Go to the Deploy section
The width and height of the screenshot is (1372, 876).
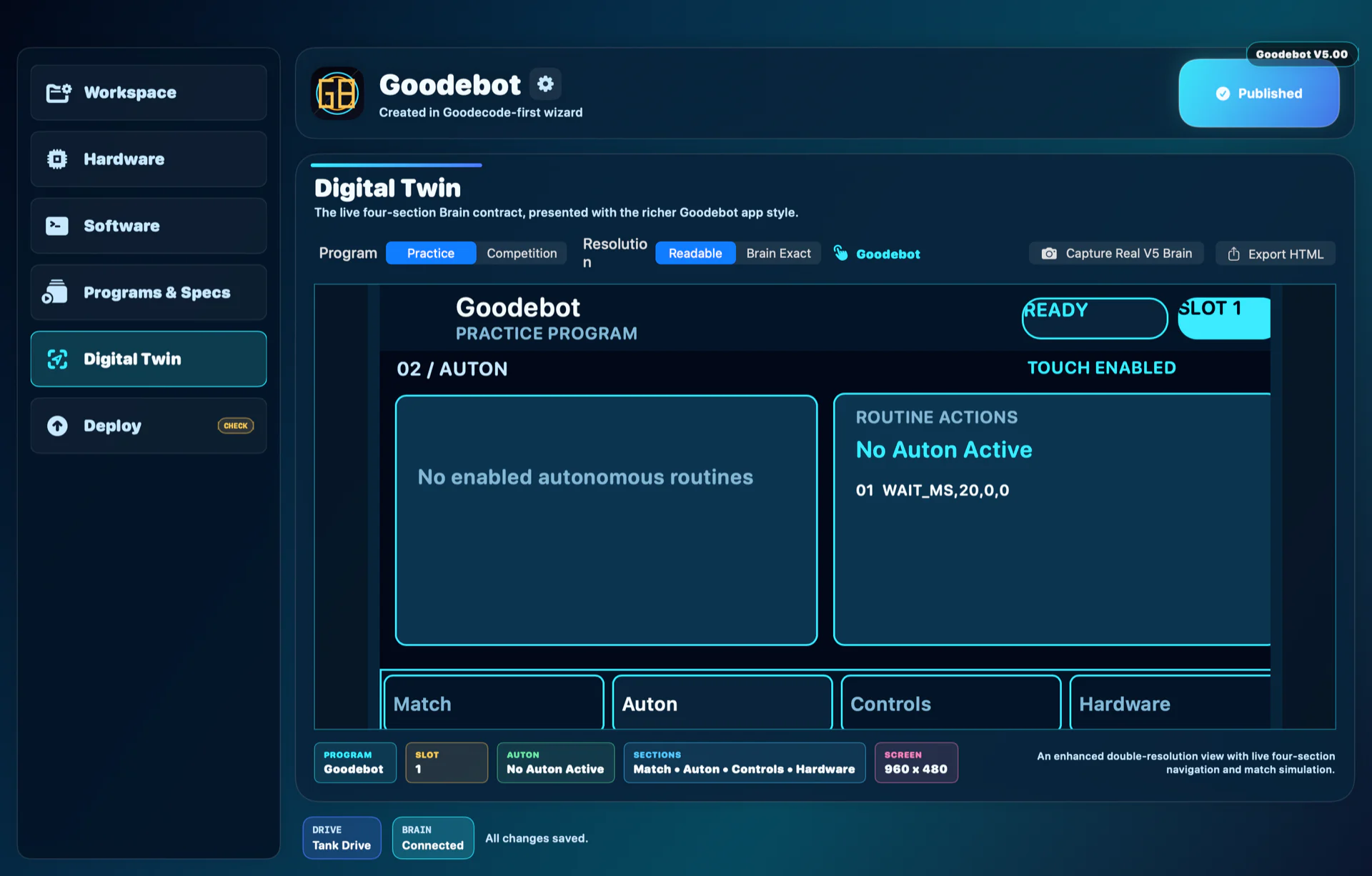pos(149,426)
